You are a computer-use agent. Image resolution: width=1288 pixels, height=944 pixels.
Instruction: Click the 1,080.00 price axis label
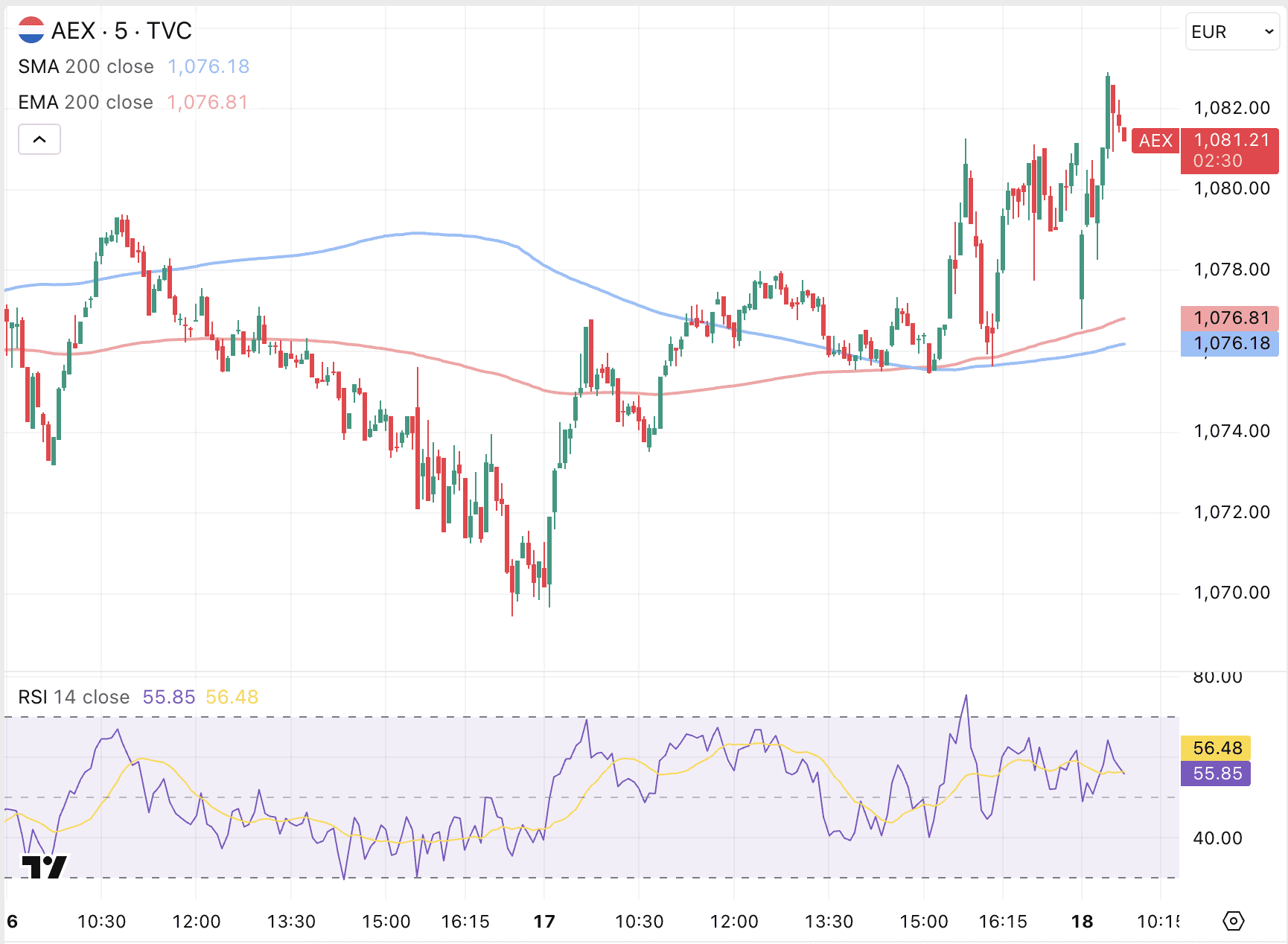[1231, 188]
